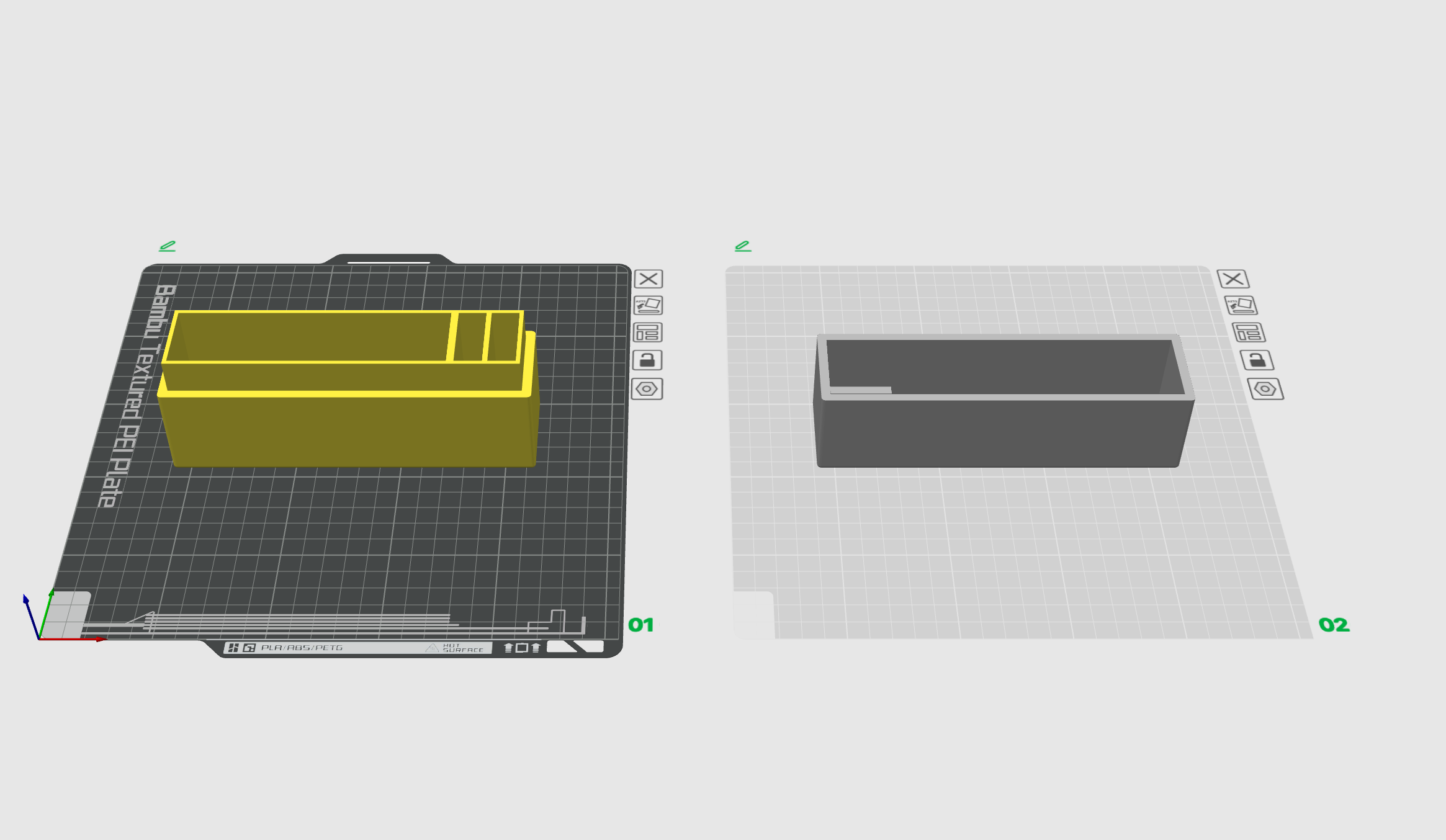The image size is (1446, 840).
Task: Auto-orient objects on plate 02
Action: [x=1241, y=305]
